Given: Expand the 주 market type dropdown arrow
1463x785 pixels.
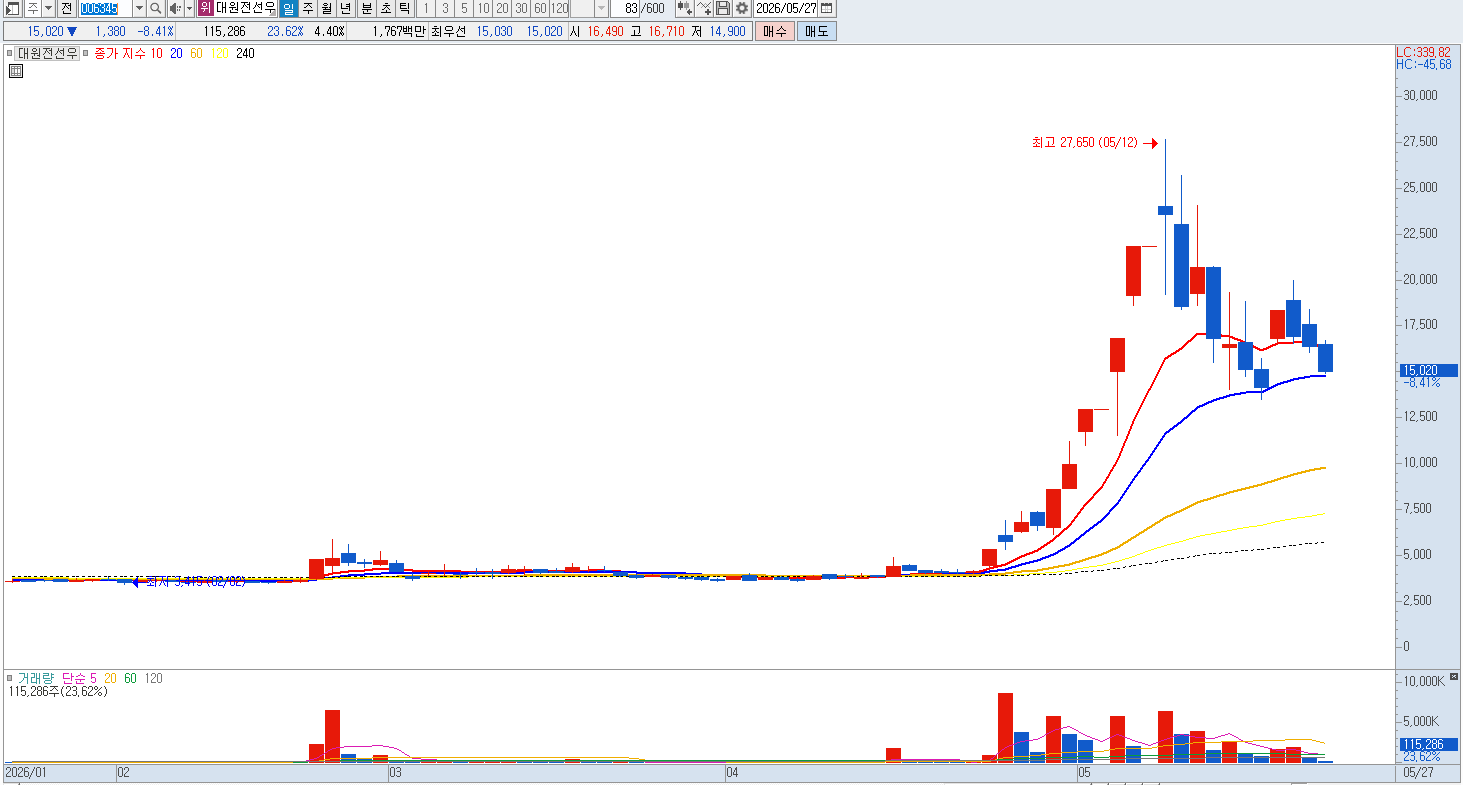Looking at the screenshot, I should pos(48,8).
